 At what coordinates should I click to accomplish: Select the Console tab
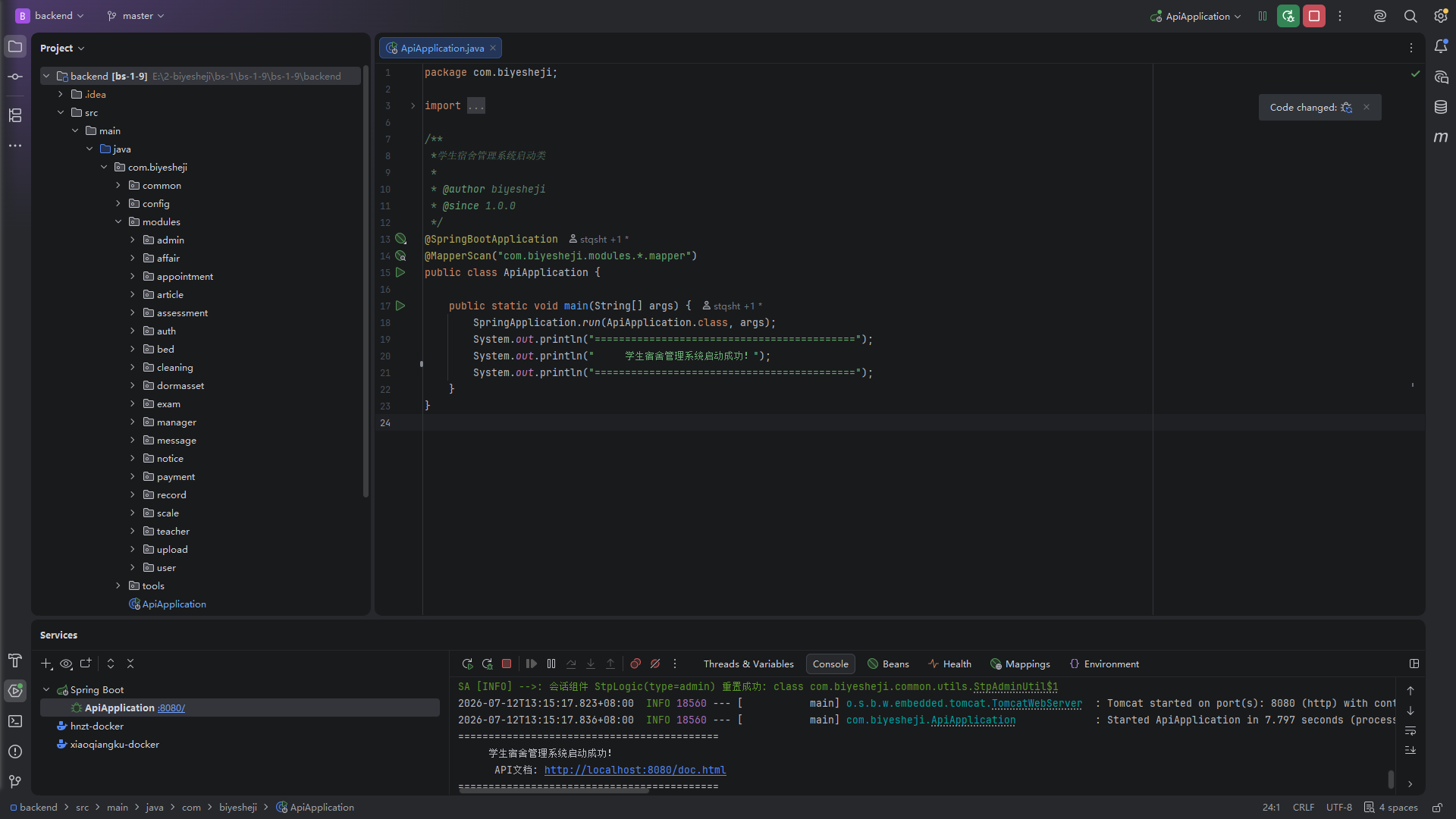(830, 664)
